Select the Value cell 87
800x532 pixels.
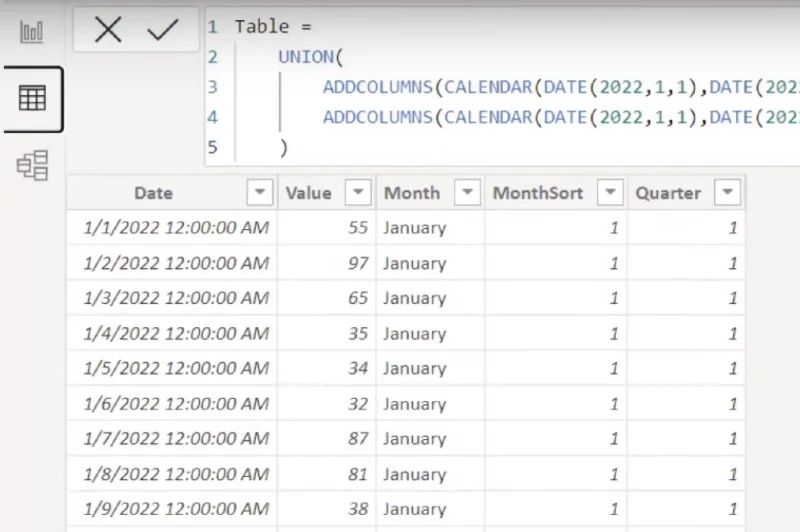tap(327, 438)
